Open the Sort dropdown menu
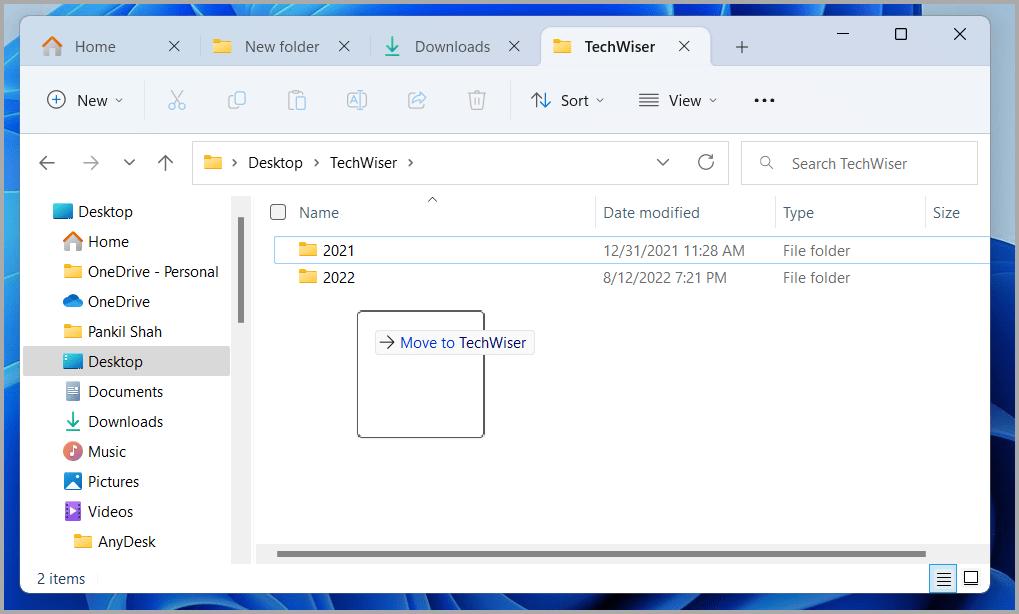 pos(568,100)
